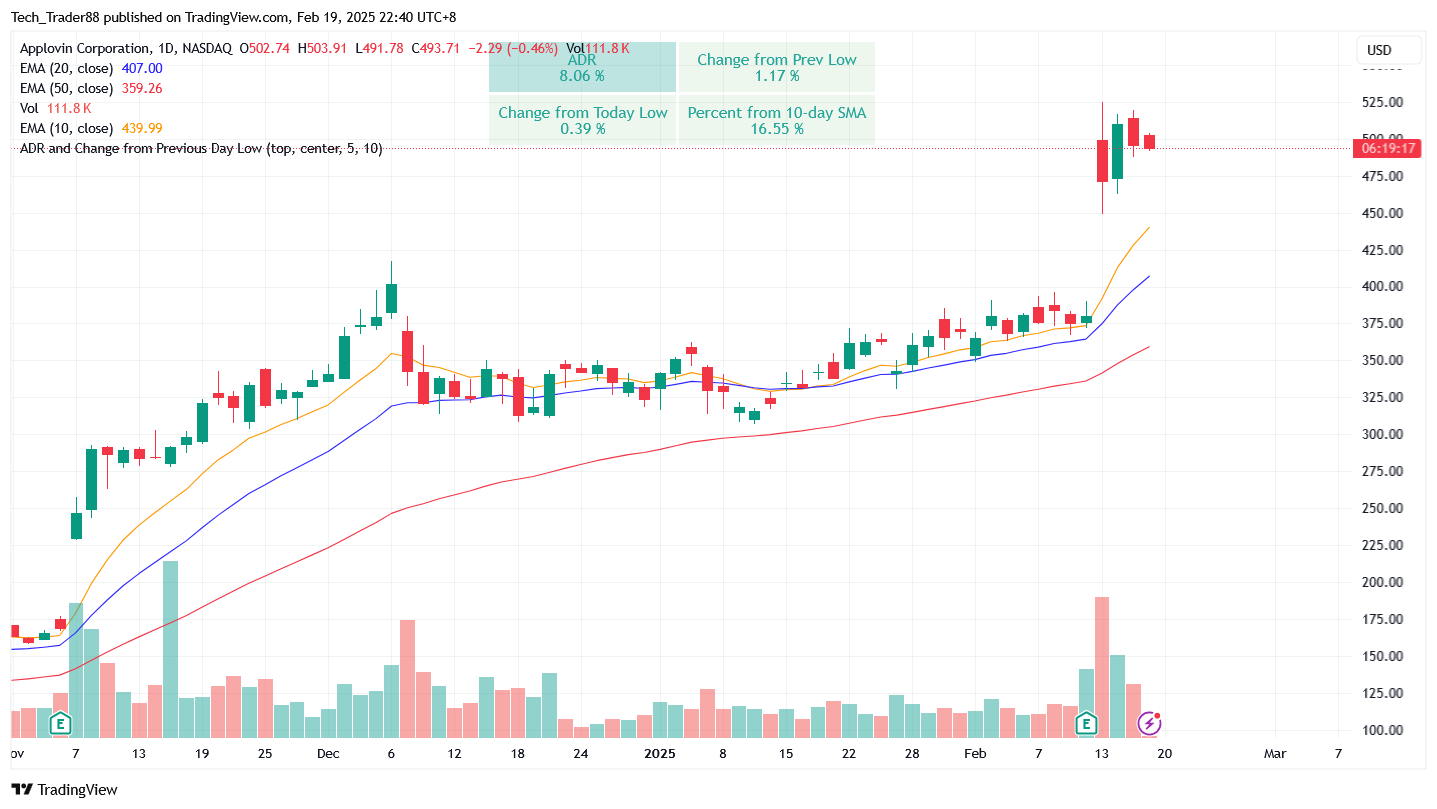Click the 150.00 price axis label
The height and width of the screenshot is (809, 1437).
(x=1381, y=656)
